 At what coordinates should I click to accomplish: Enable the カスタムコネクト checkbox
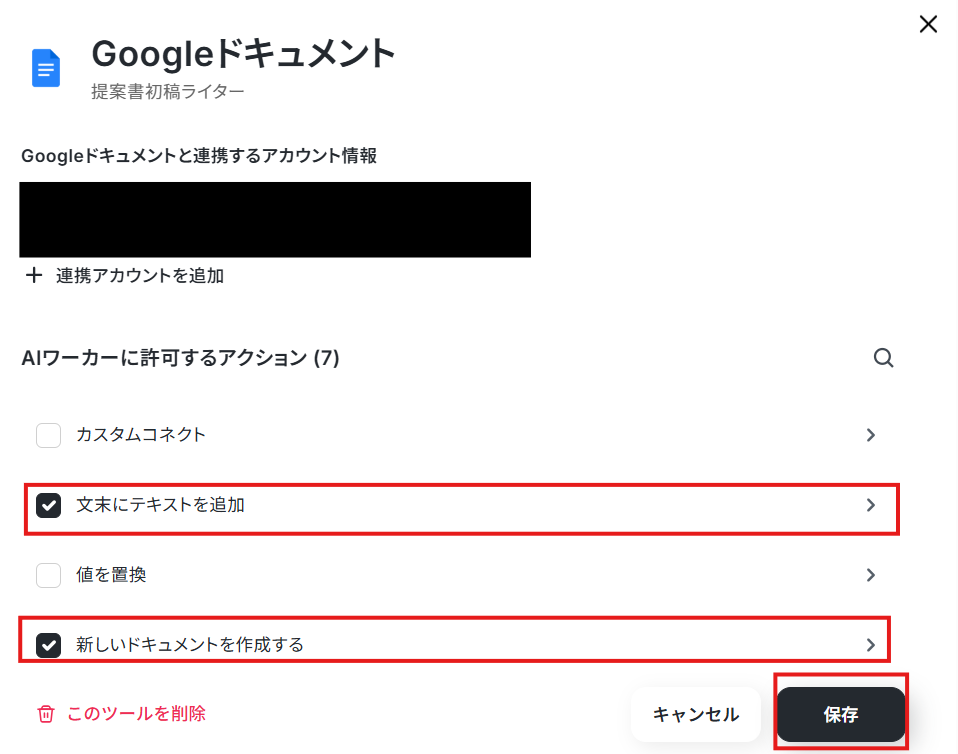[x=48, y=435]
